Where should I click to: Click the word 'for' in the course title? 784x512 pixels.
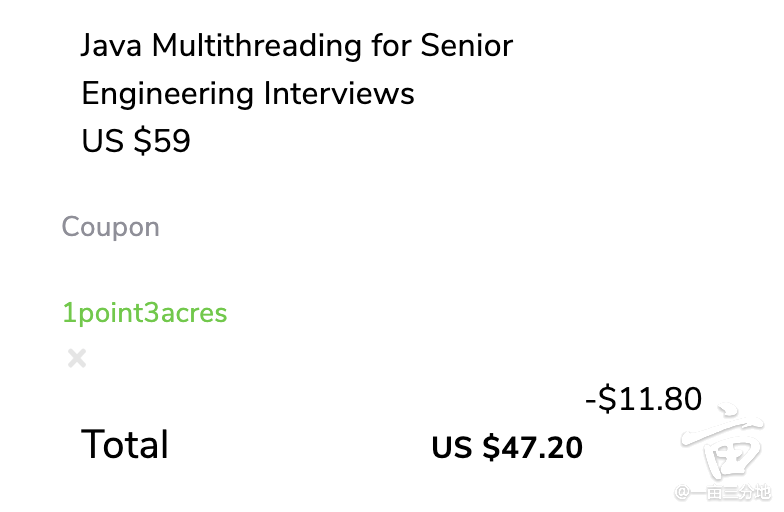(x=391, y=46)
